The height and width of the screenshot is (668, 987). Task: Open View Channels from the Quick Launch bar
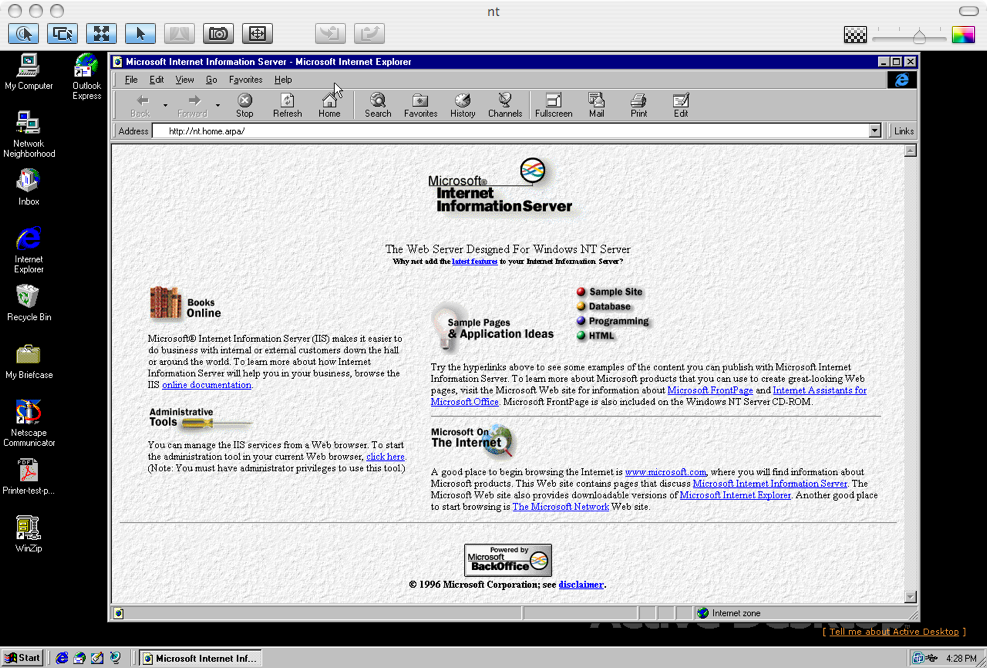115,658
